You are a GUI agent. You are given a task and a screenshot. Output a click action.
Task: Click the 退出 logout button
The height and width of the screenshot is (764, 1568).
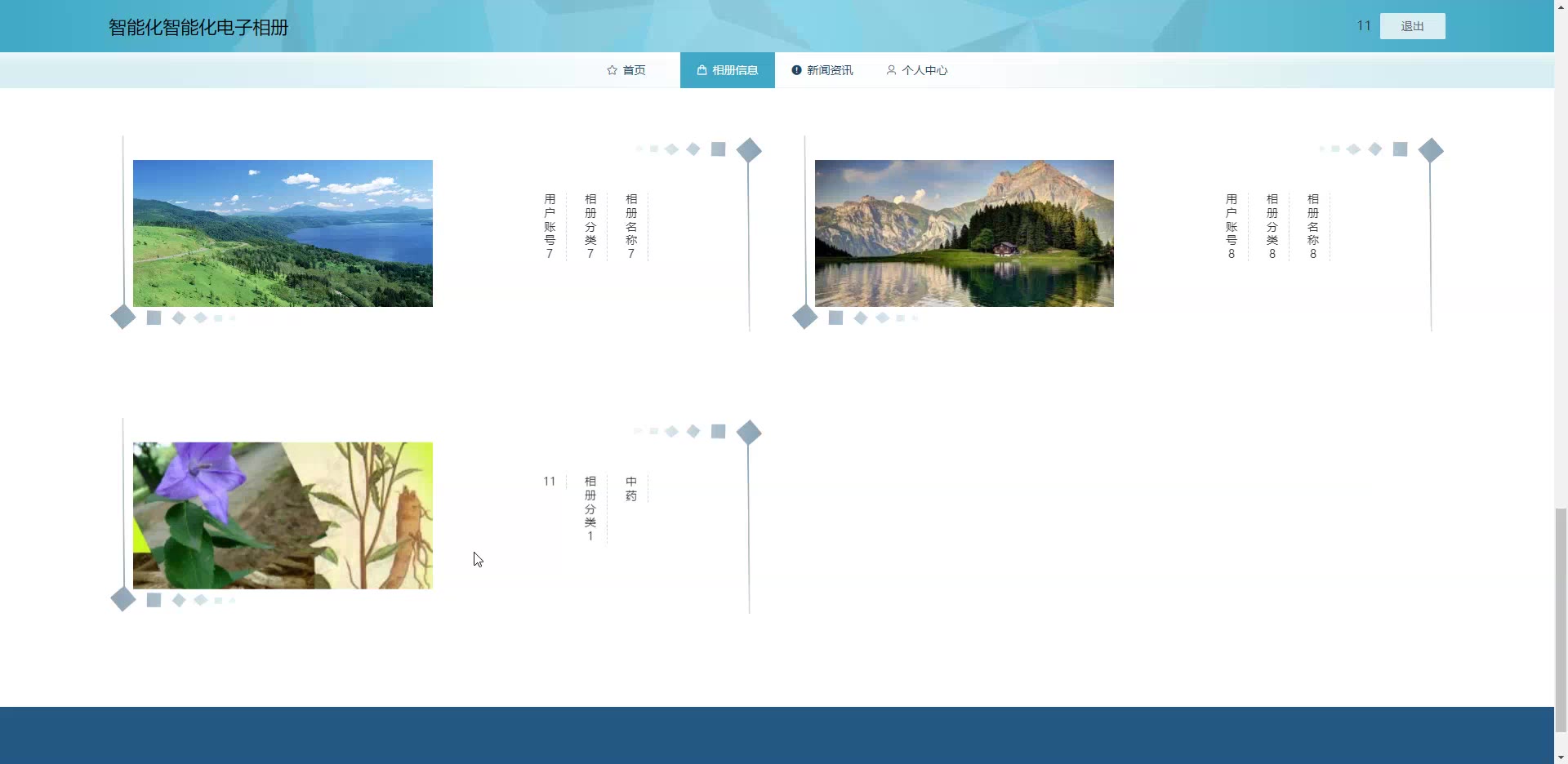pyautogui.click(x=1412, y=26)
